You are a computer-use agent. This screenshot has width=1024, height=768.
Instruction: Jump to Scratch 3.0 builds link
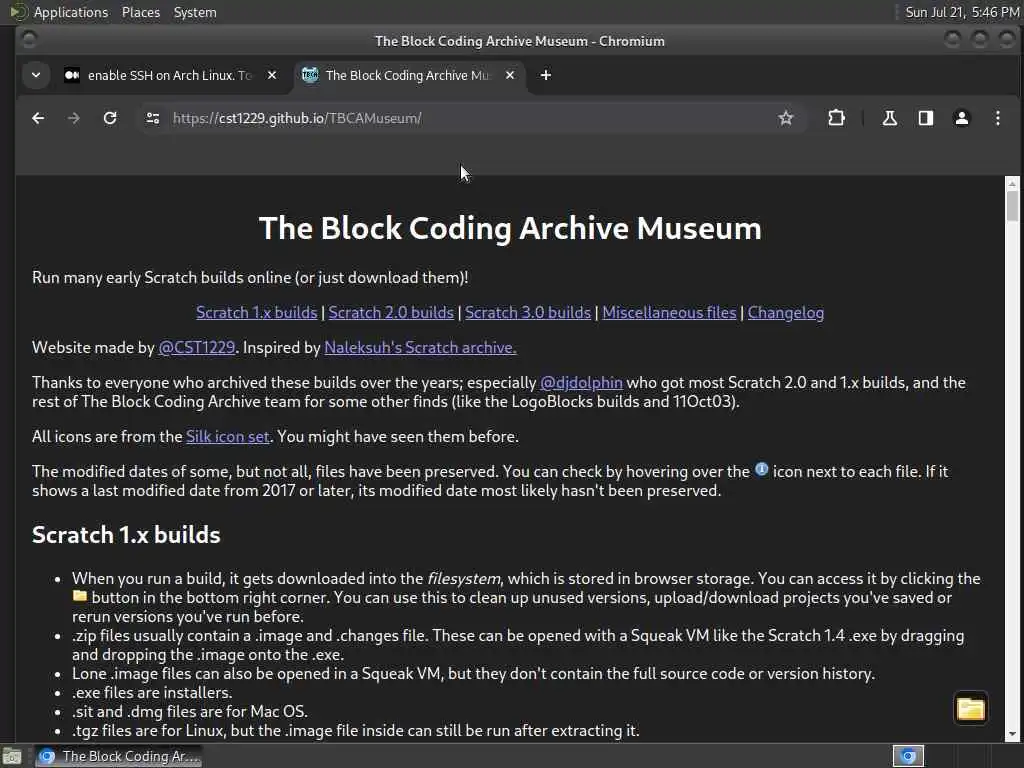528,313
